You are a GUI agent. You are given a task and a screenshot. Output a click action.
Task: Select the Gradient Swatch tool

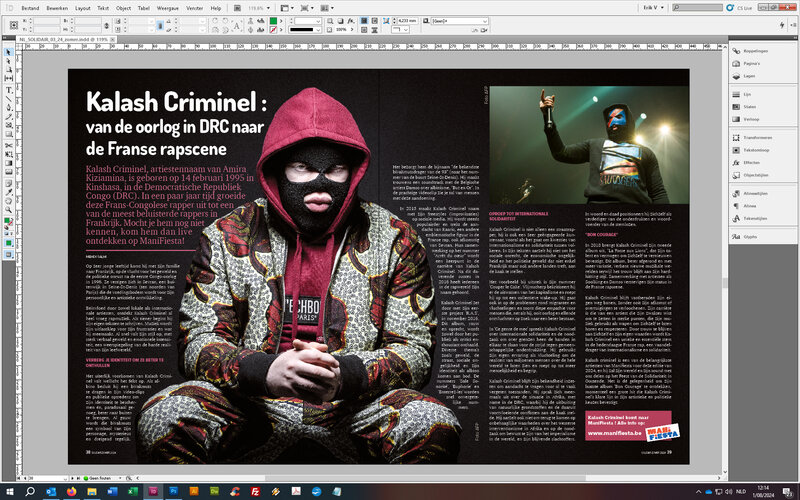click(x=9, y=163)
